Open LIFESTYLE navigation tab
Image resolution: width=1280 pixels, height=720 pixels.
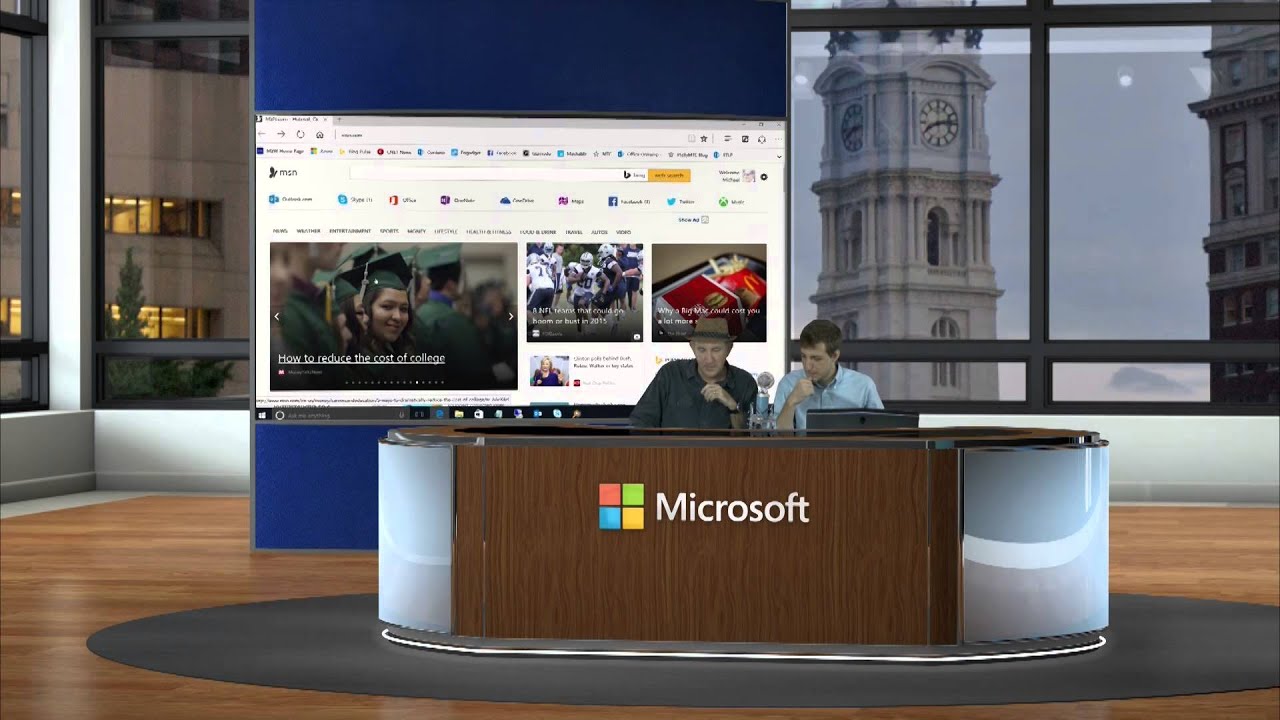pyautogui.click(x=446, y=232)
